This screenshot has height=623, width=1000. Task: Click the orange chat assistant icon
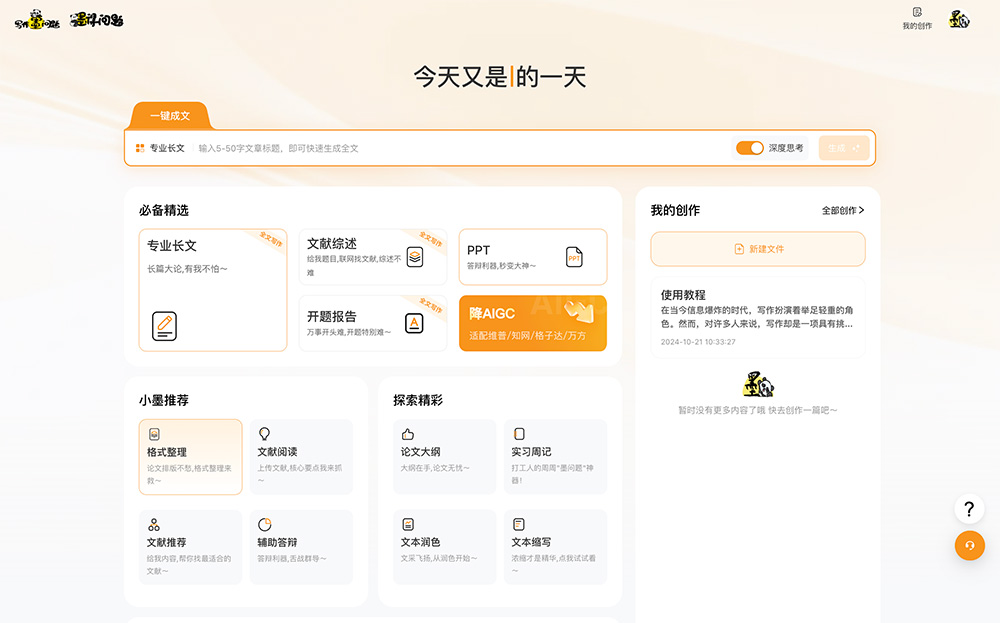[x=968, y=546]
